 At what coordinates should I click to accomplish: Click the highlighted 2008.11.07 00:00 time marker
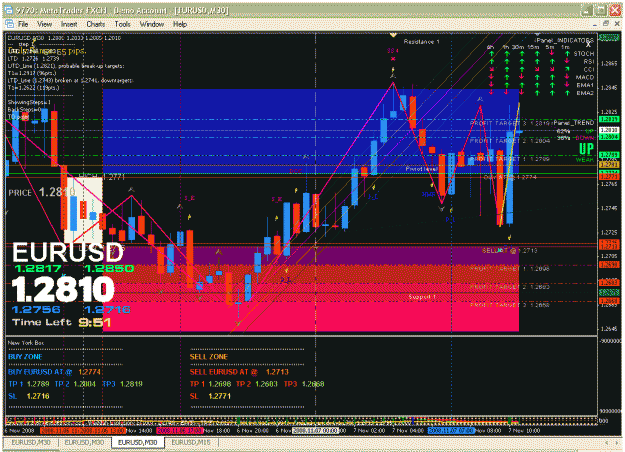click(x=315, y=430)
